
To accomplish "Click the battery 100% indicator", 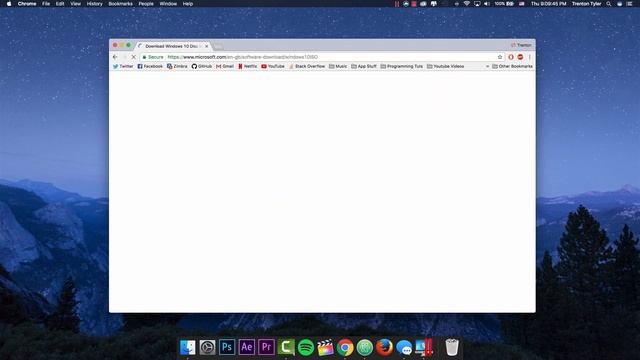I will pyautogui.click(x=504, y=4).
